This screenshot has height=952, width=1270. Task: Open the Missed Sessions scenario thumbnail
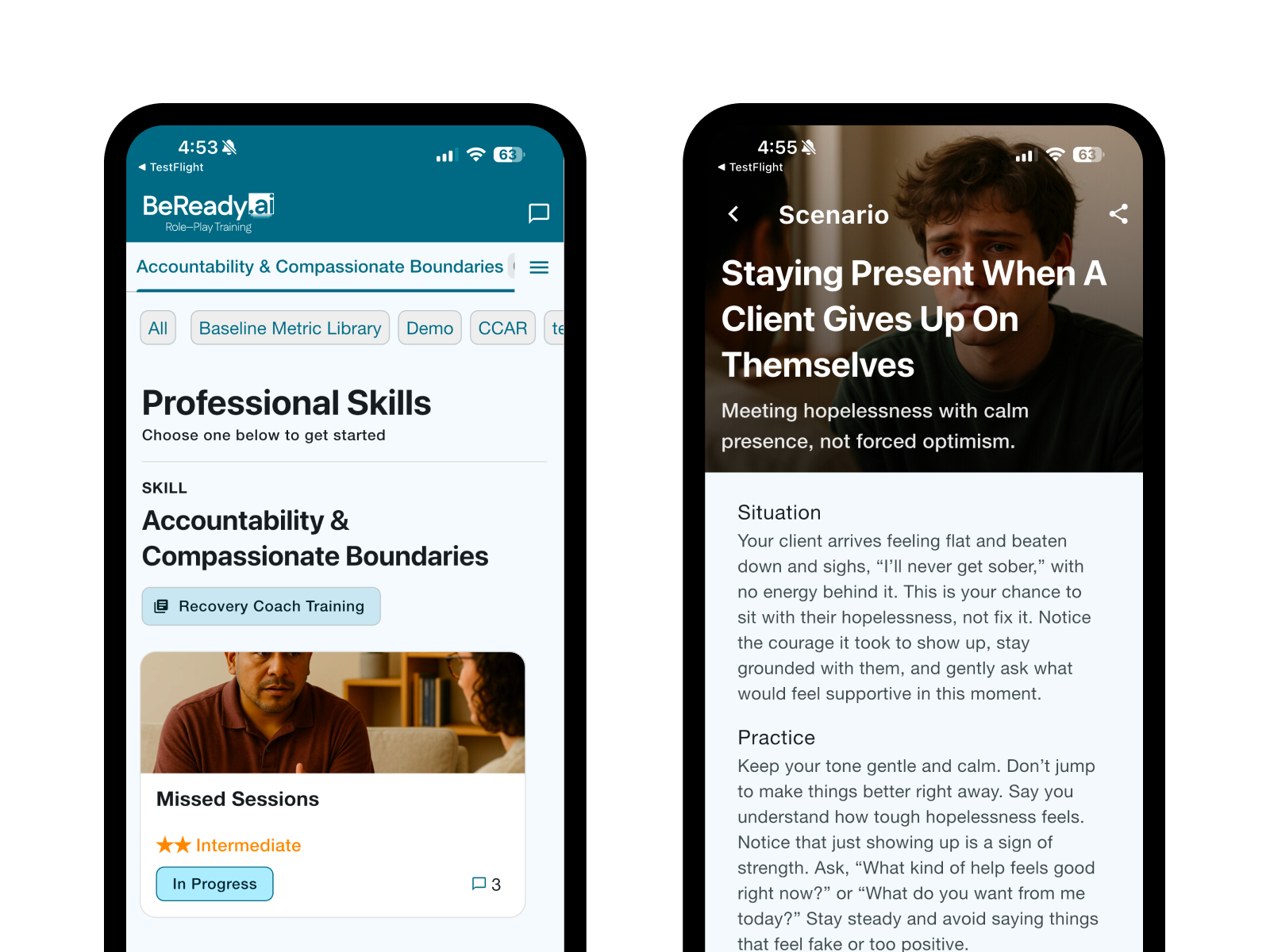click(333, 712)
